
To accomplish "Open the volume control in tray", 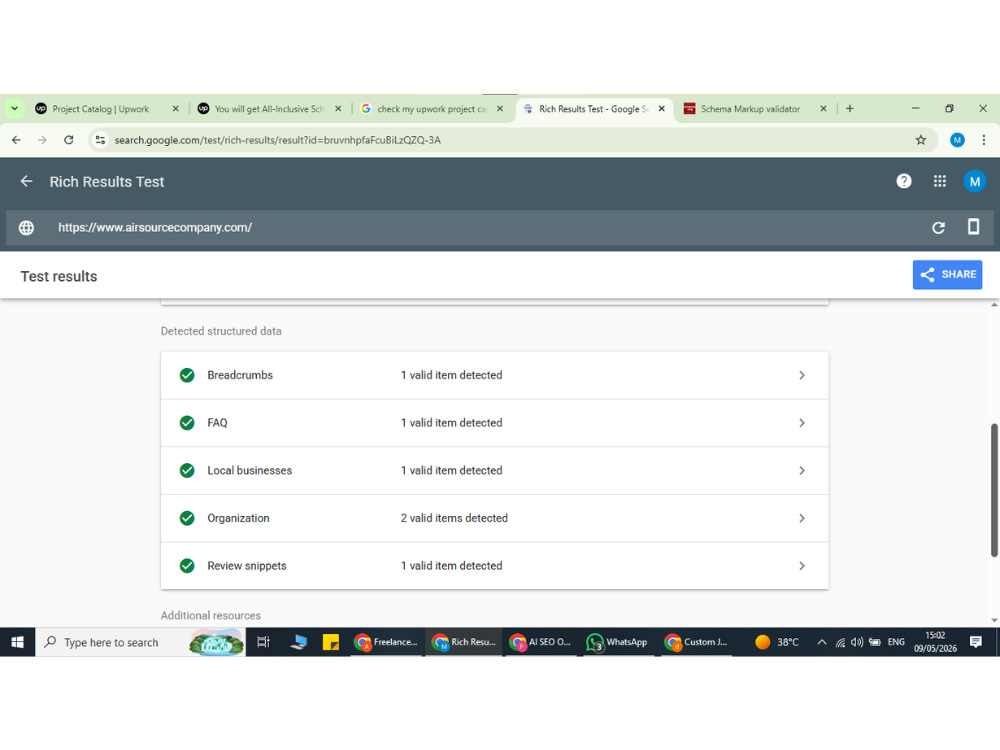I will coord(857,642).
